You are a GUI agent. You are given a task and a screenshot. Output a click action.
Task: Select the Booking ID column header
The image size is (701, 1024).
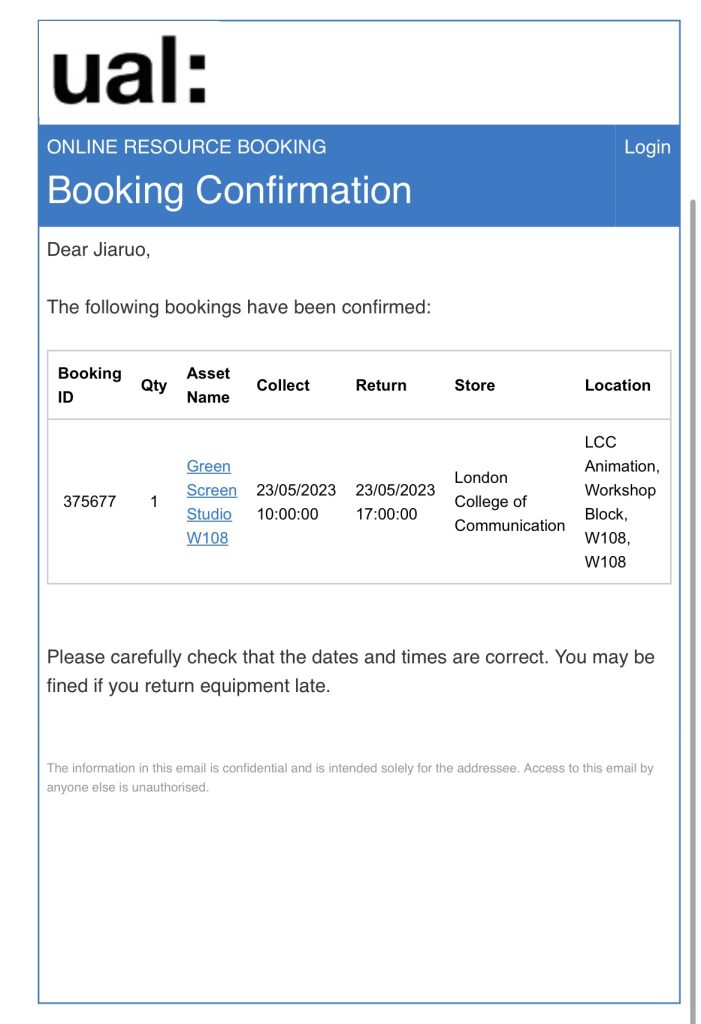coord(90,385)
